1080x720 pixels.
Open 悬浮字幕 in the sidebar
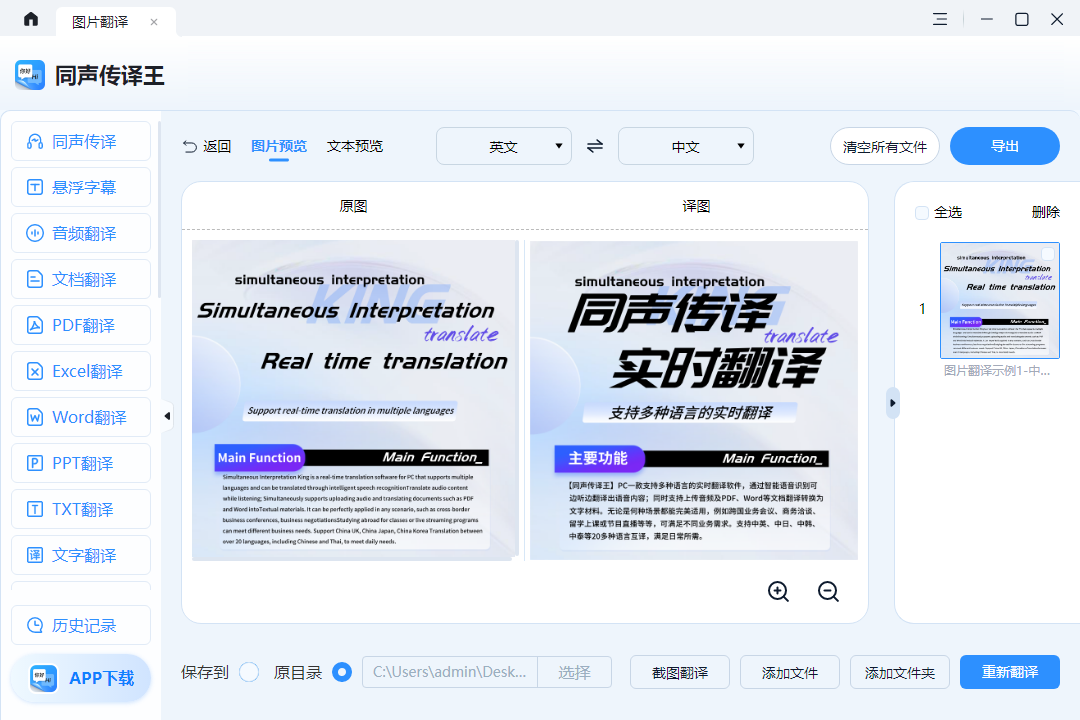pyautogui.click(x=81, y=187)
